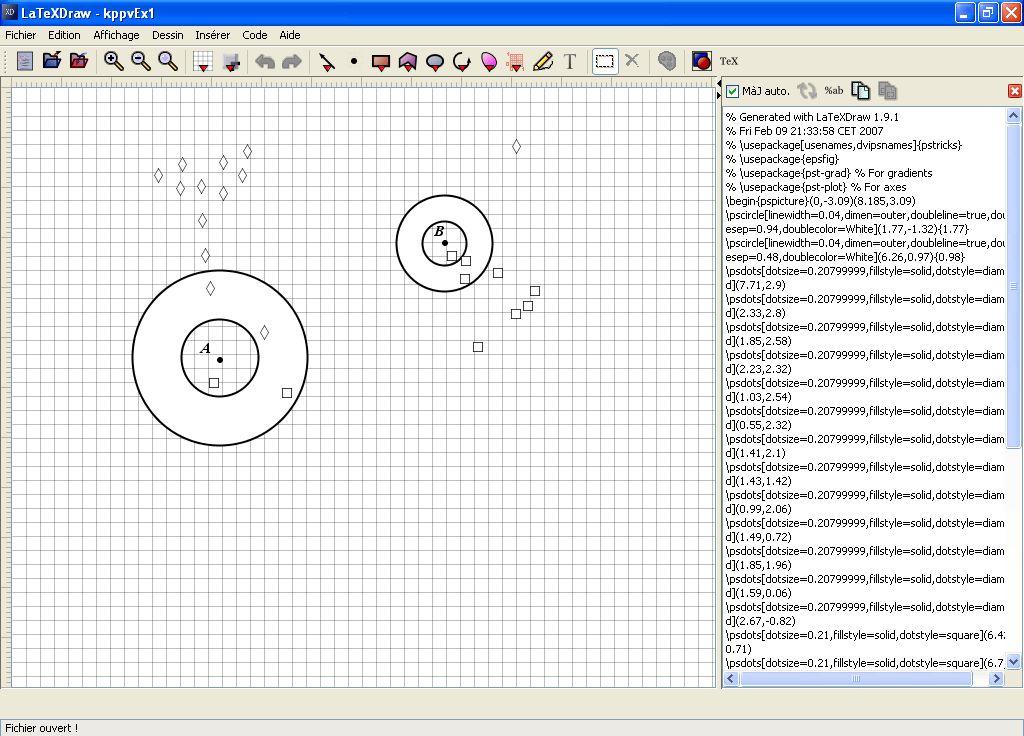Click the code panel scroll down arrow
The height and width of the screenshot is (736, 1024).
[1013, 662]
